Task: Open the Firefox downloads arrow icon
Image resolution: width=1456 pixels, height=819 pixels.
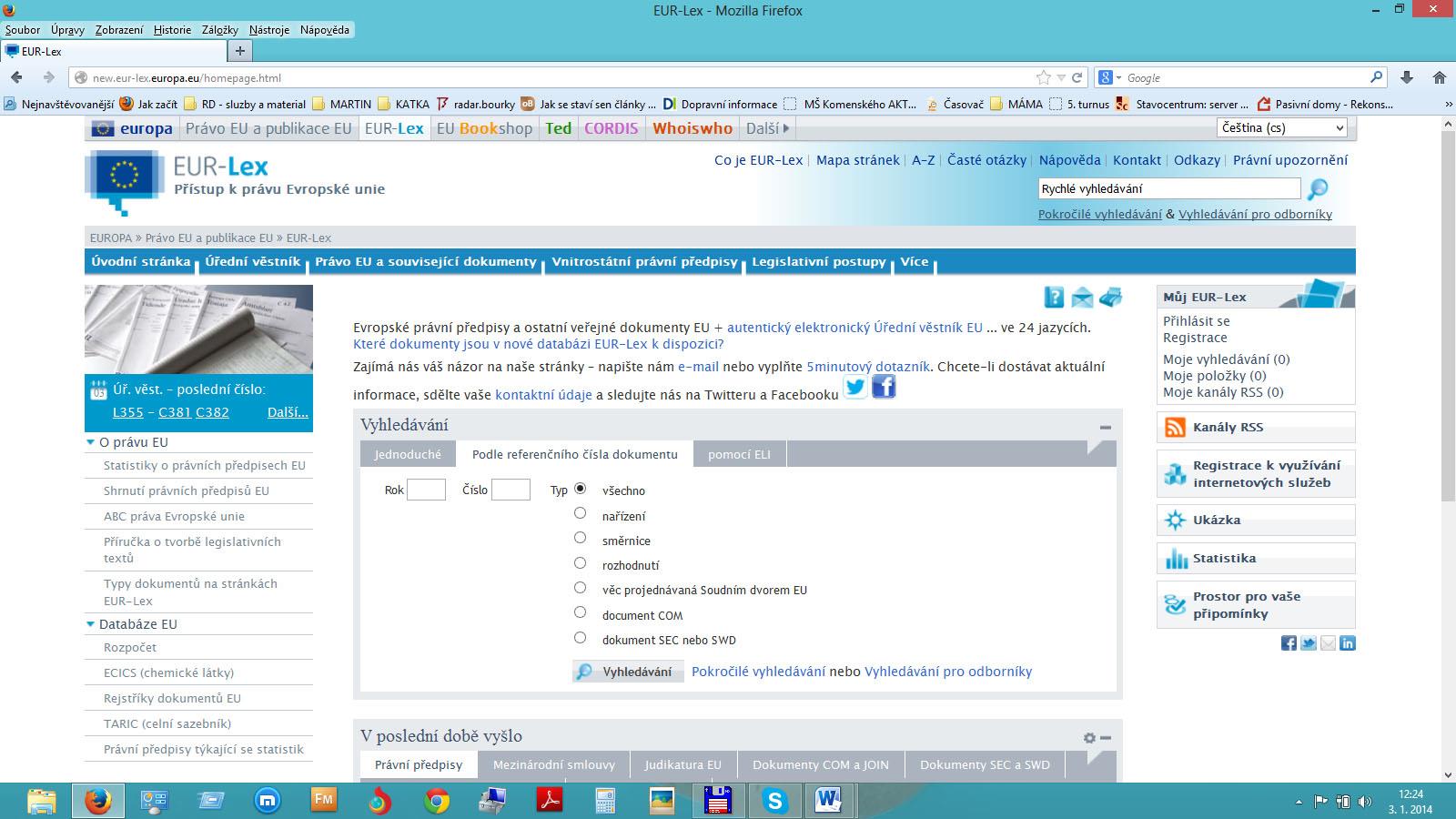Action: click(x=1407, y=77)
